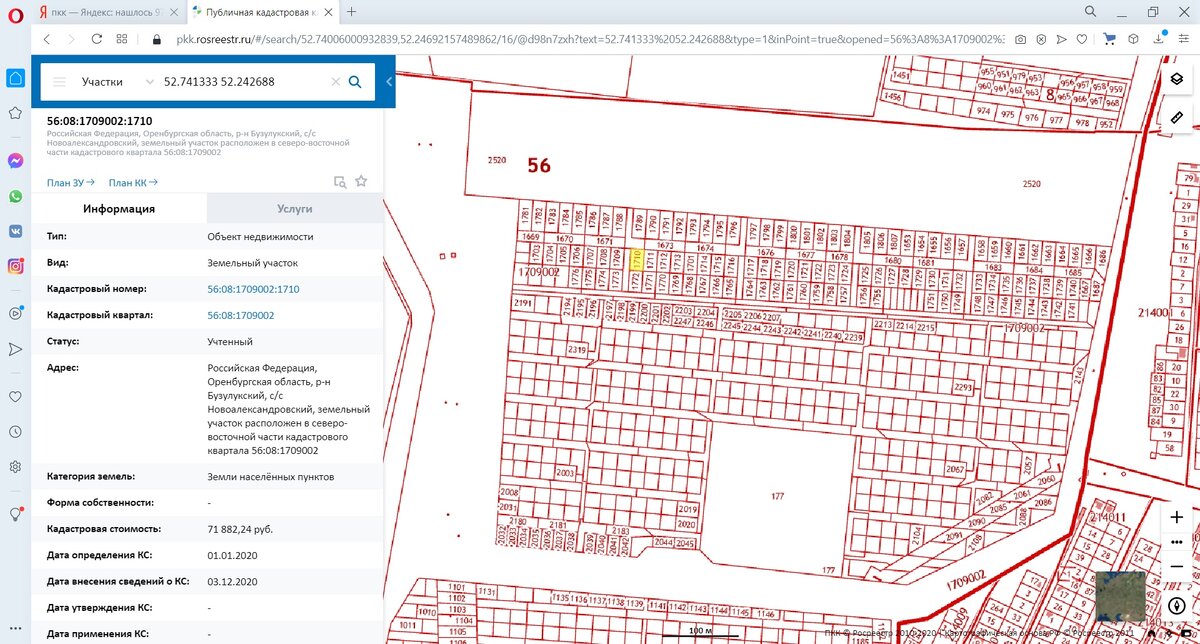The height and width of the screenshot is (644, 1200).
Task: Take a snapshot with camera icon
Action: pyautogui.click(x=1020, y=39)
